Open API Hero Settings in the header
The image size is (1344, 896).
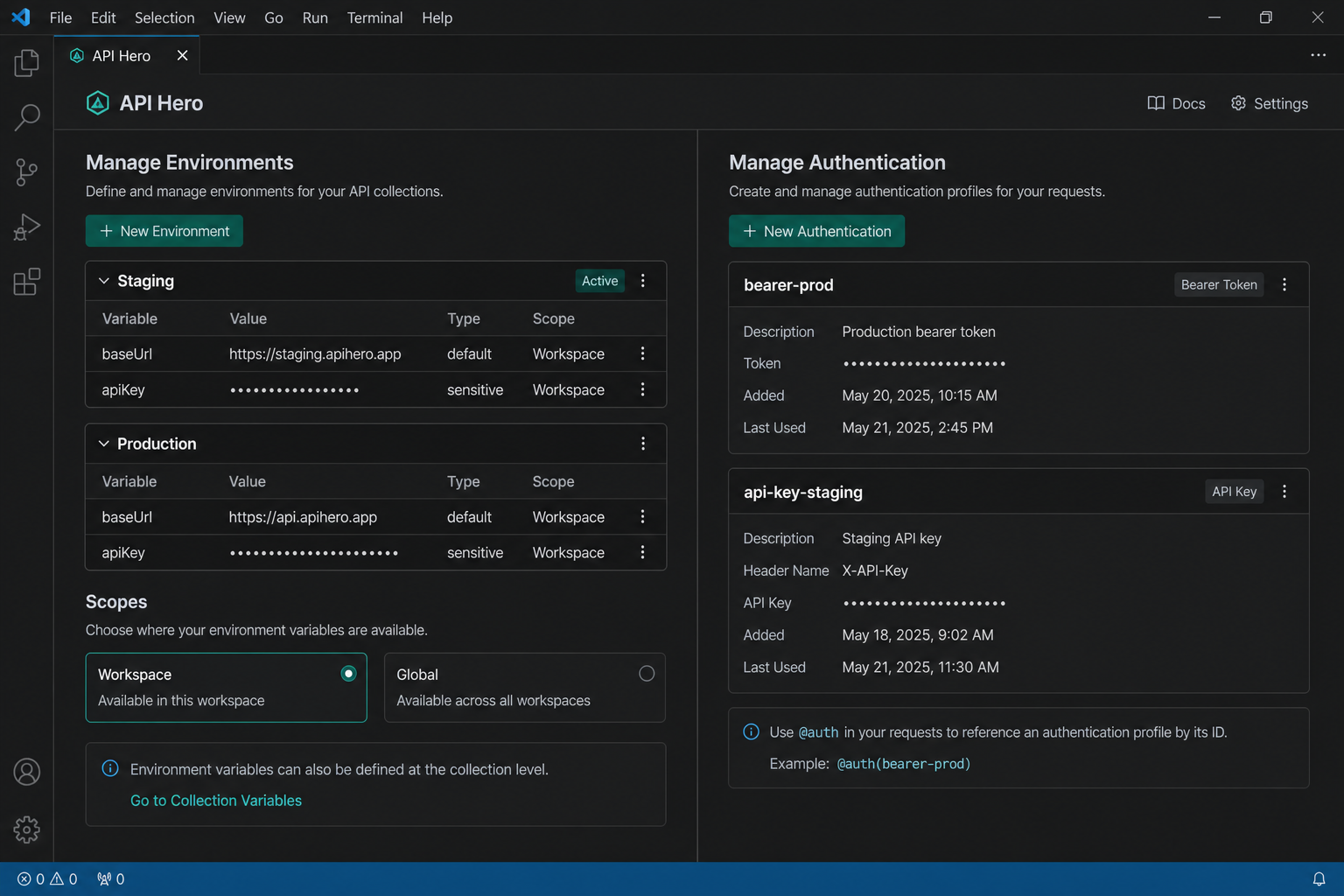pyautogui.click(x=1269, y=103)
